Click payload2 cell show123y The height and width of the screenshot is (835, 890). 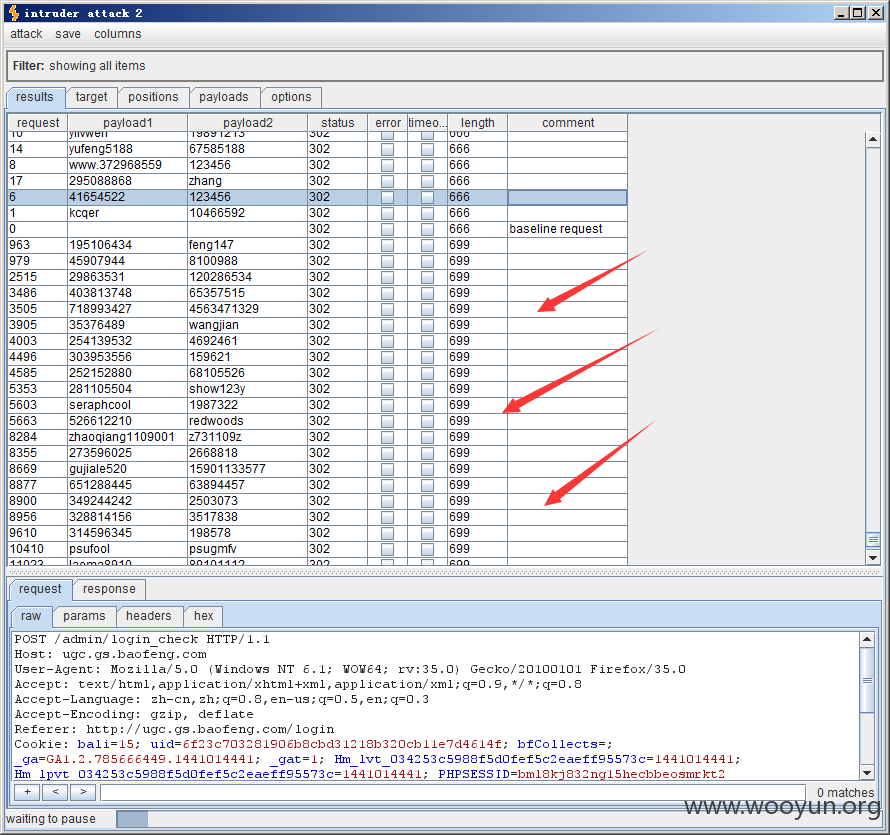pos(247,389)
